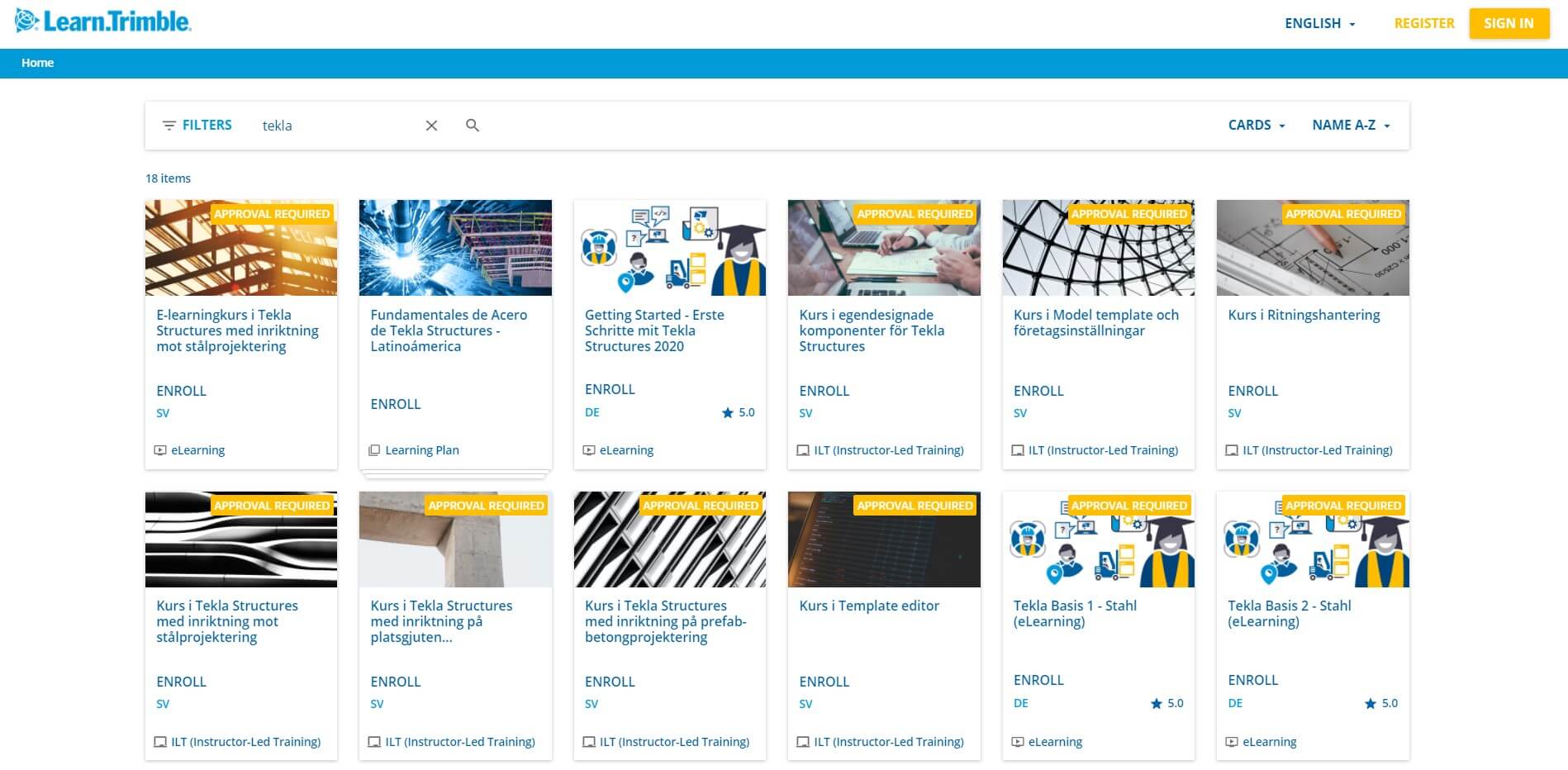Viewport: 1568px width, 770px height.
Task: Click the '18 items' result count text
Action: click(x=168, y=178)
